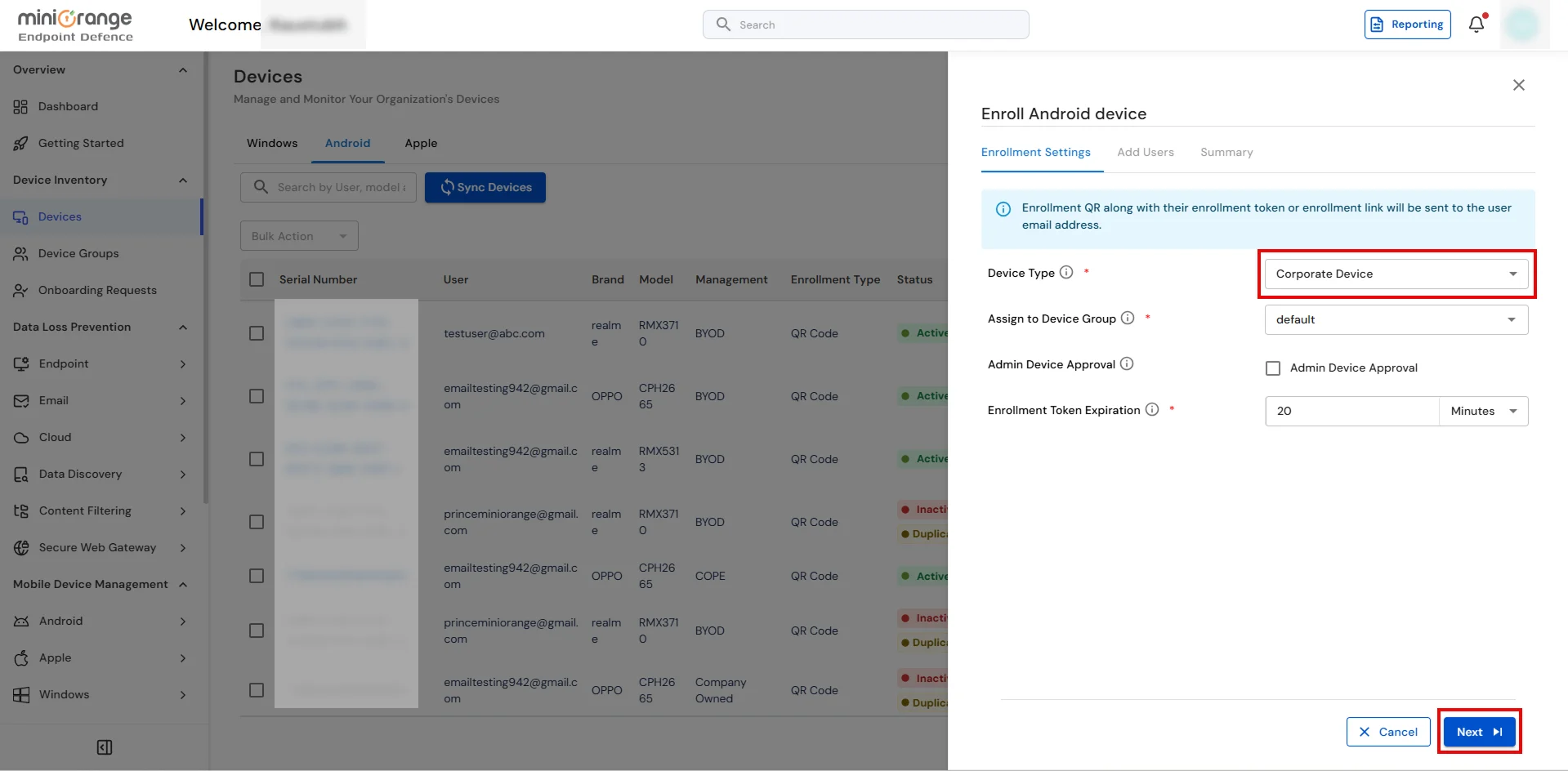
Task: Click the Next button
Action: (x=1480, y=732)
